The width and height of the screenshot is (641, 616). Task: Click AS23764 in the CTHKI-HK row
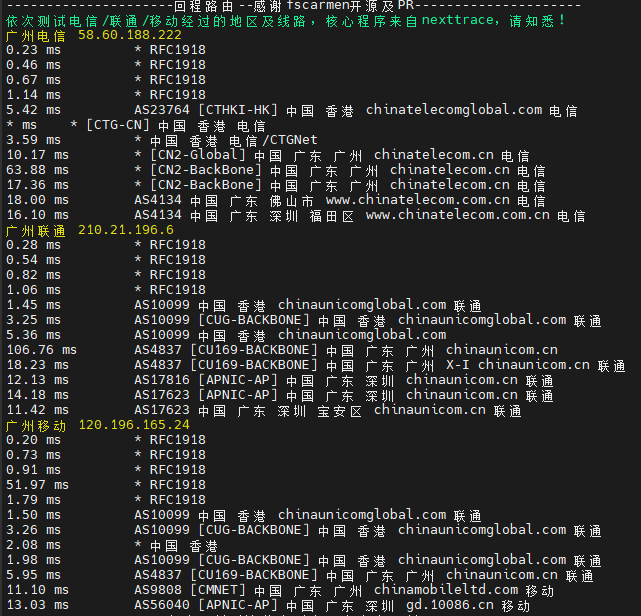[162, 110]
